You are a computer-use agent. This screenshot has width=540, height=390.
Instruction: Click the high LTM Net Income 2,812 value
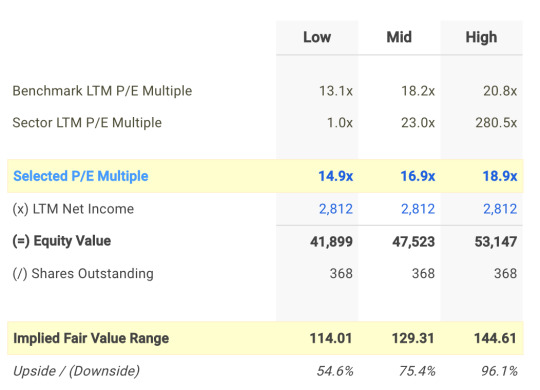(x=500, y=209)
